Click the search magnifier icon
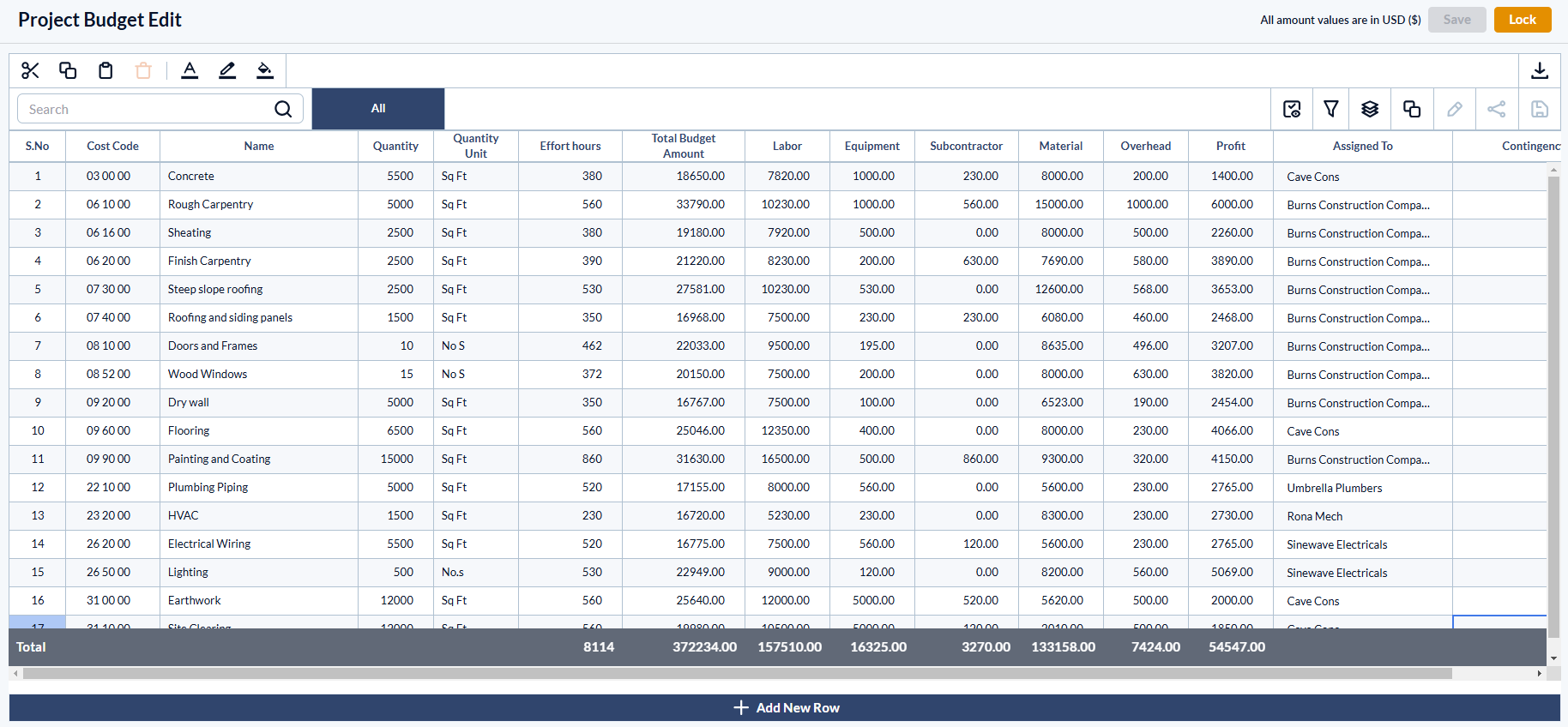Image resolution: width=1568 pixels, height=727 pixels. 283,109
